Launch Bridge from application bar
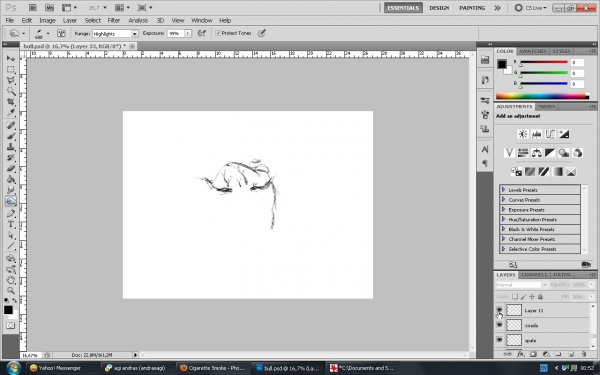This screenshot has height=375, width=600. click(x=33, y=8)
